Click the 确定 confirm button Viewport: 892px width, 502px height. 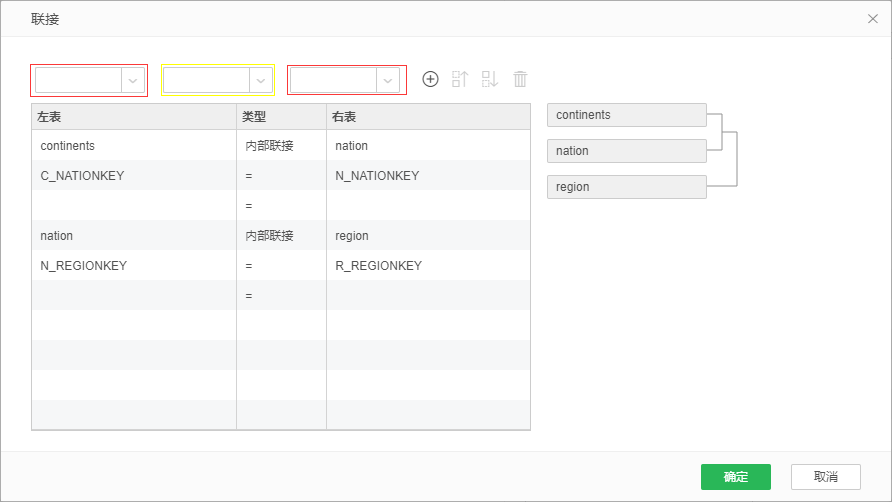tap(735, 477)
